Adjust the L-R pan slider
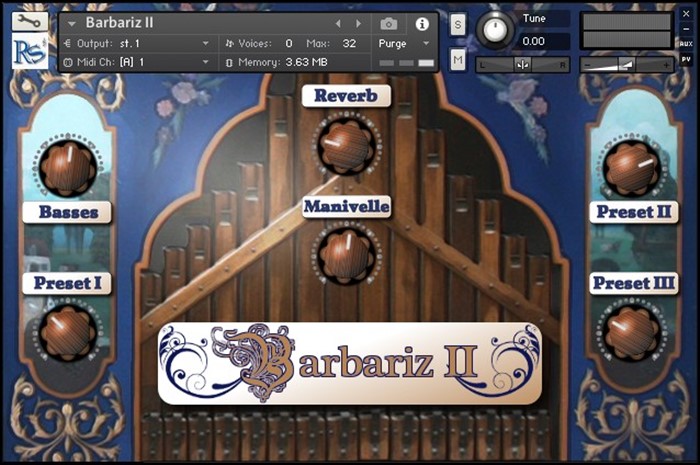The image size is (700, 465). coord(522,65)
